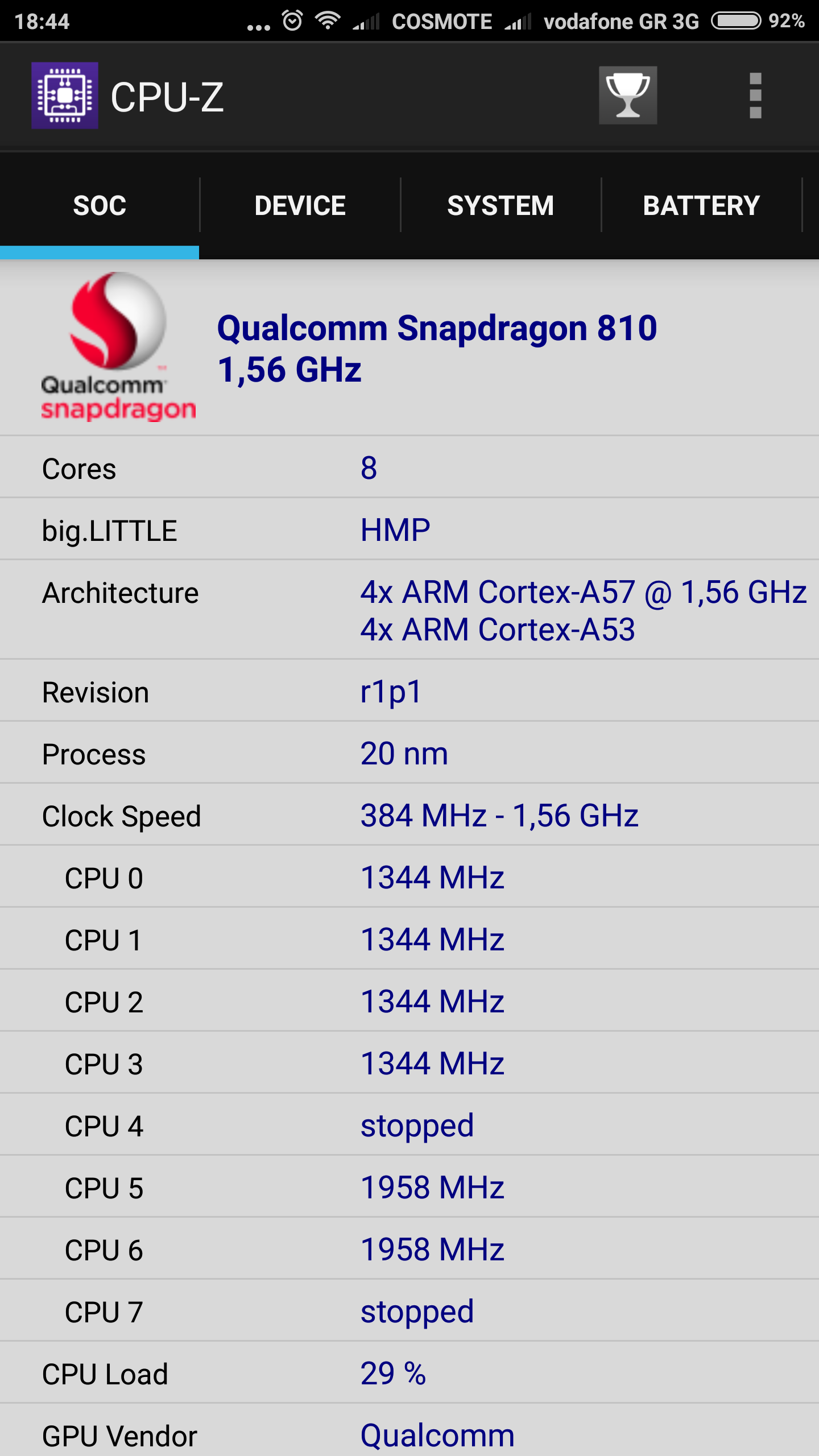
Task: Tap the alarm clock status icon
Action: coord(292,21)
